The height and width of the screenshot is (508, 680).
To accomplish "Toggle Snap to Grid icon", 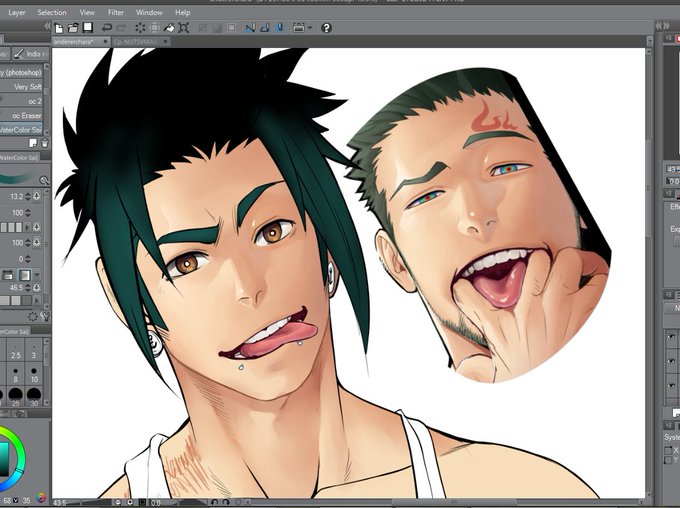I will click(x=280, y=28).
